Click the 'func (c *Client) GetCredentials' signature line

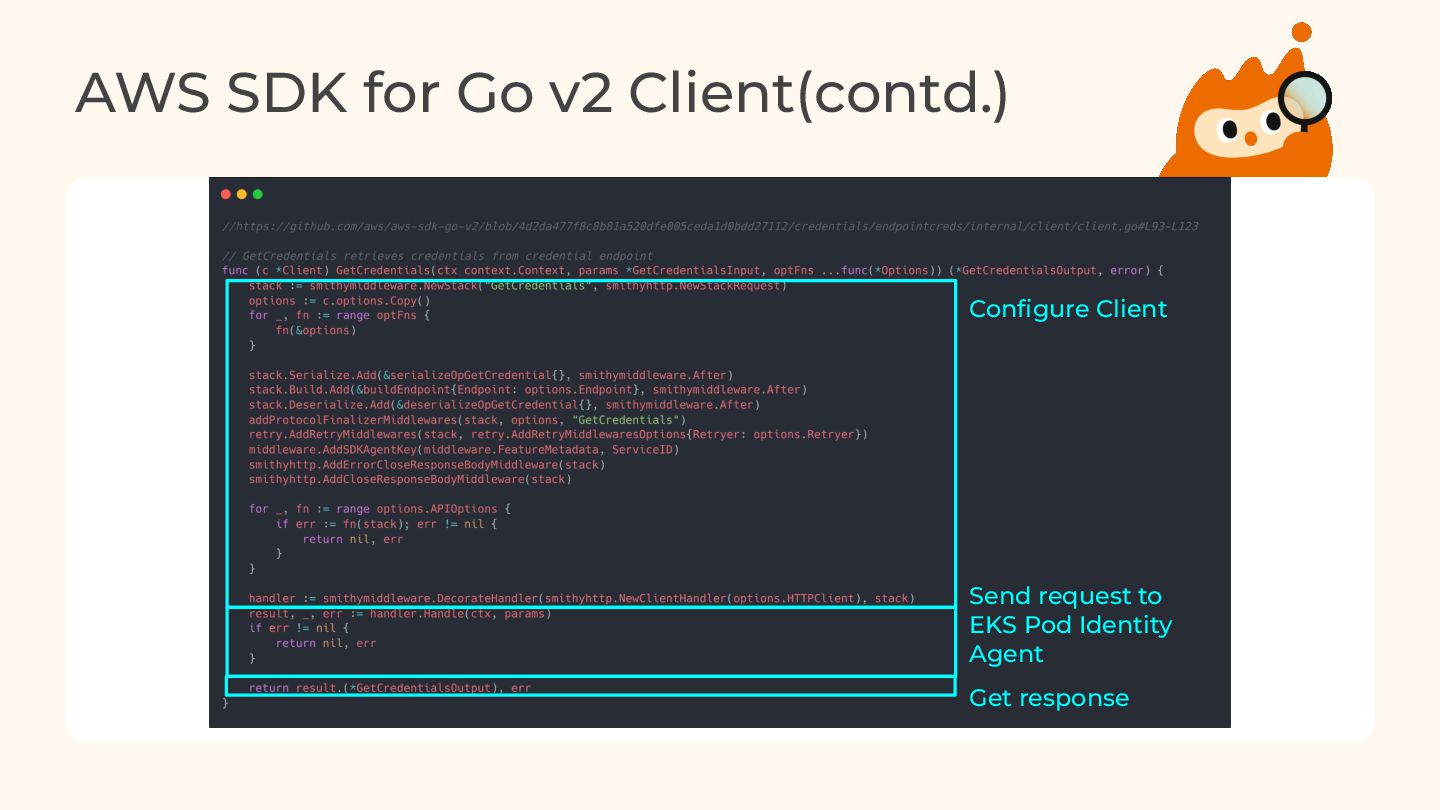click(693, 271)
